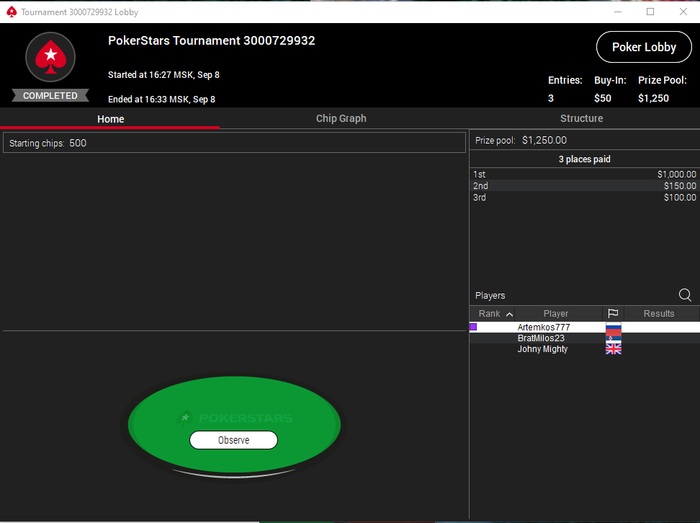Open the Structure tab
The image size is (700, 523).
coord(581,119)
